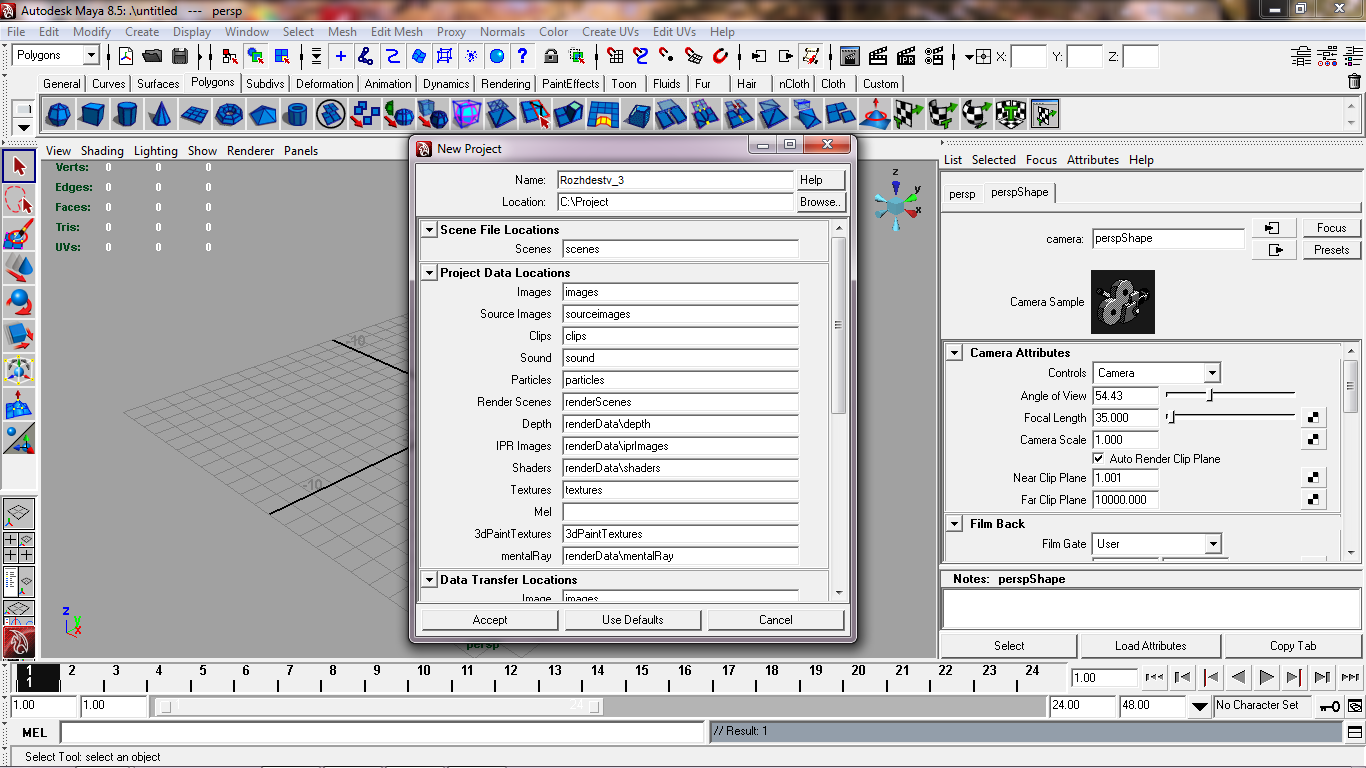Click the New Project dialog vertical scrollbar
This screenshot has width=1366, height=768.
(x=839, y=325)
